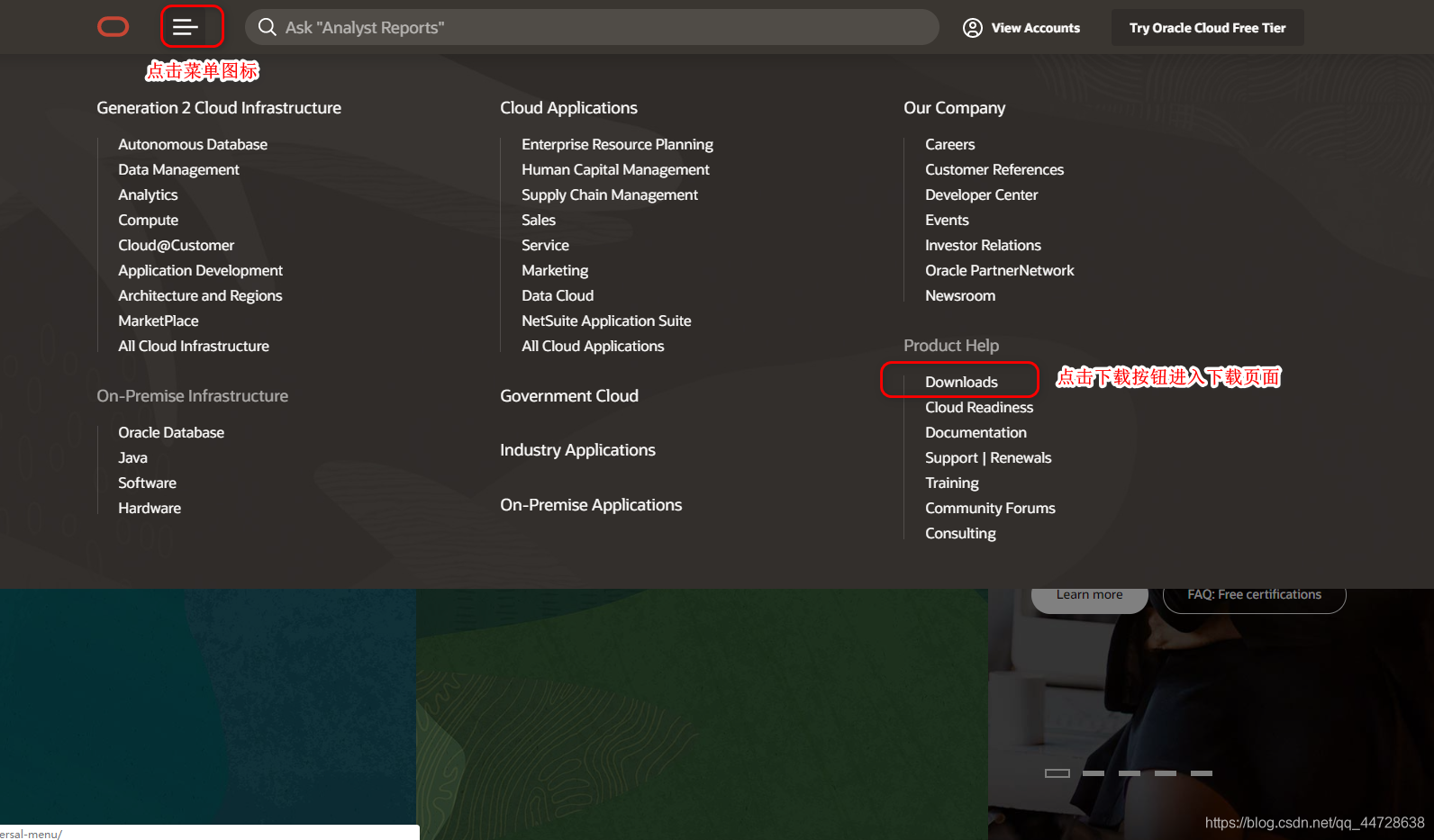
Task: Open NetSuite Application Suite link
Action: 606,321
